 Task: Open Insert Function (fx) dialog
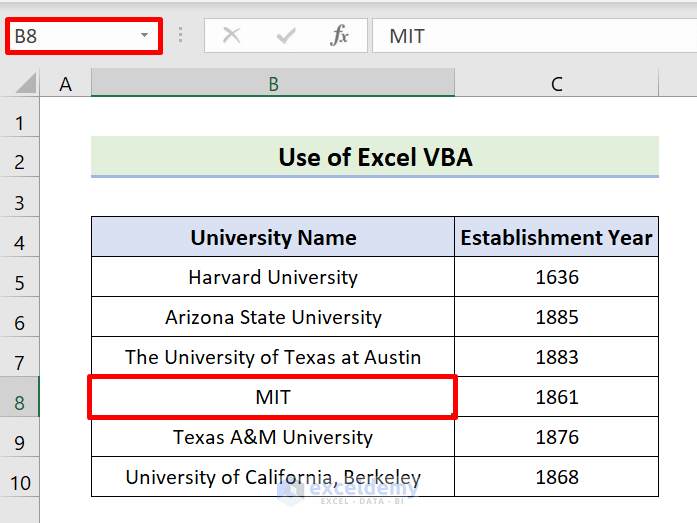click(340, 36)
